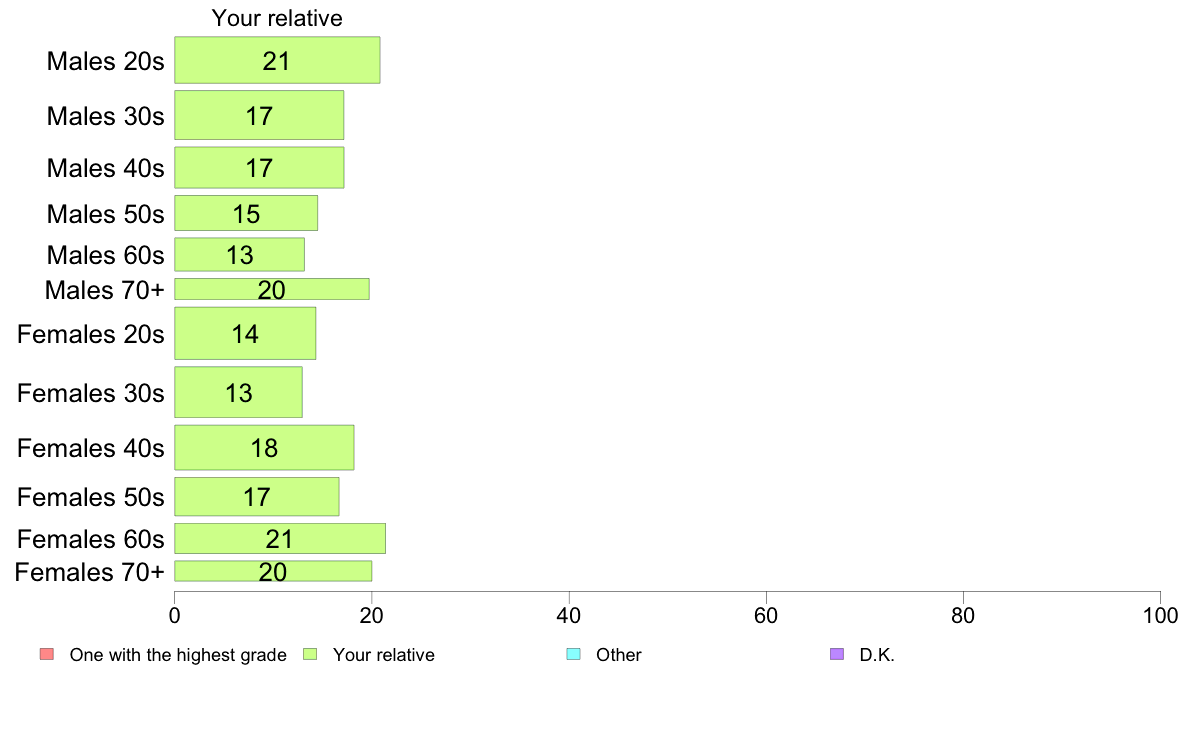Image resolution: width=1188 pixels, height=736 pixels.
Task: Click the 'Males 40s' axis label
Action: tap(105, 168)
